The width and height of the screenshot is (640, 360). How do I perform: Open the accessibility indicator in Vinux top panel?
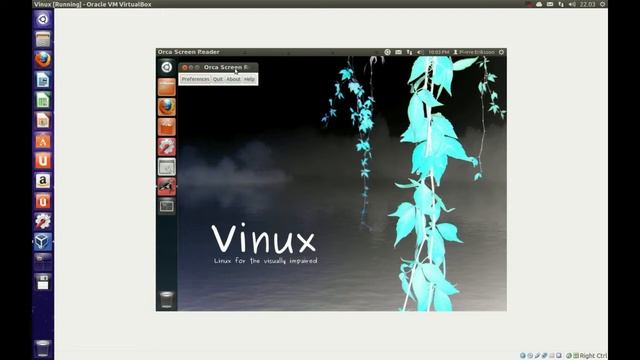pyautogui.click(x=387, y=52)
